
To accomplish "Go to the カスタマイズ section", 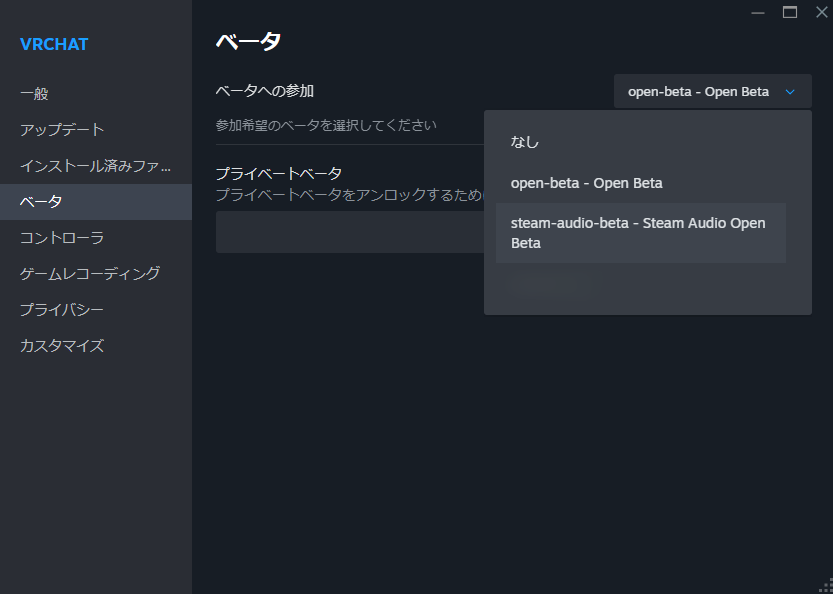I will (x=62, y=346).
